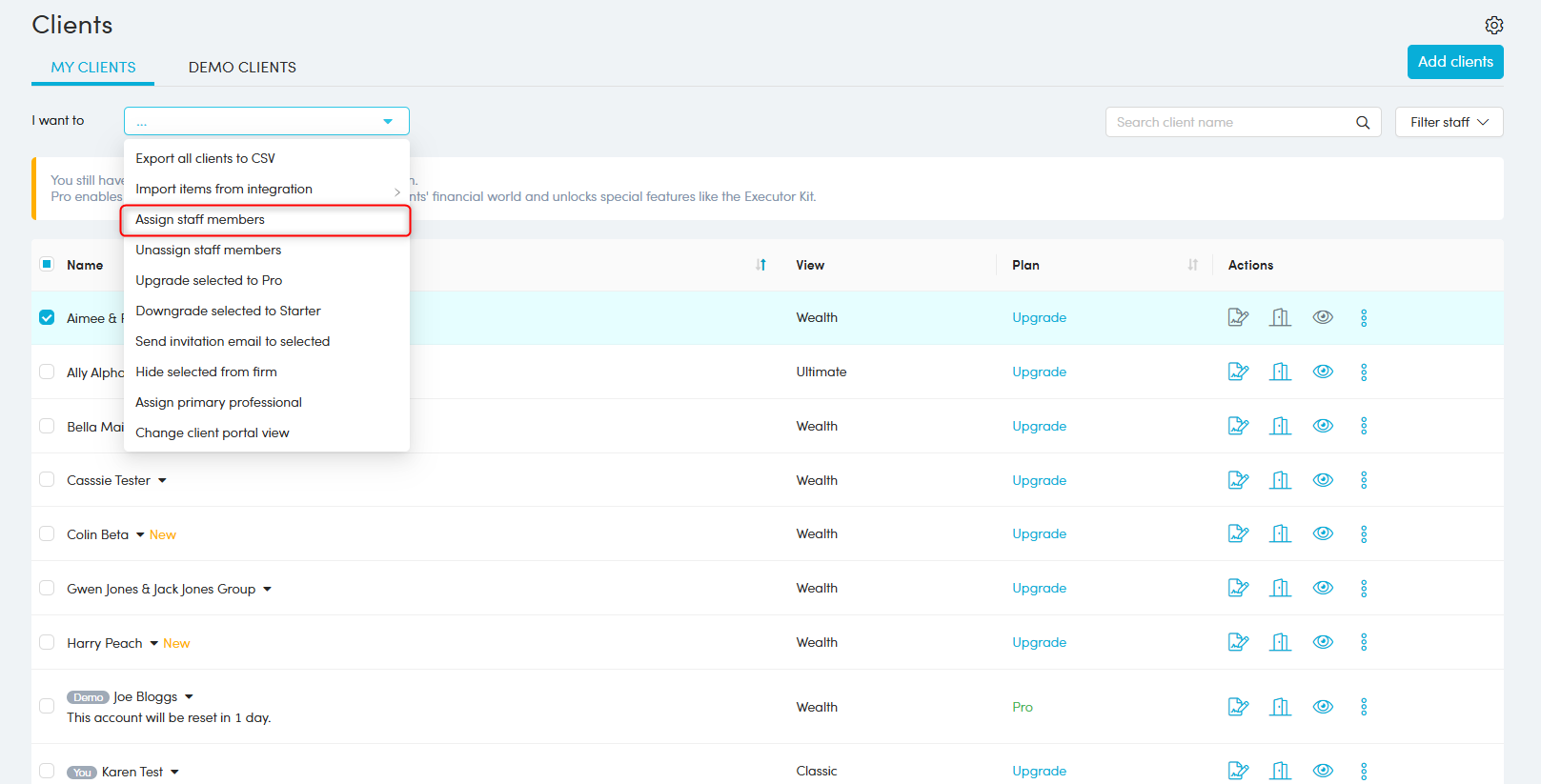Screen dimensions: 1541x784
Task: Select the Colin Beta checkbox
Action: (x=47, y=533)
